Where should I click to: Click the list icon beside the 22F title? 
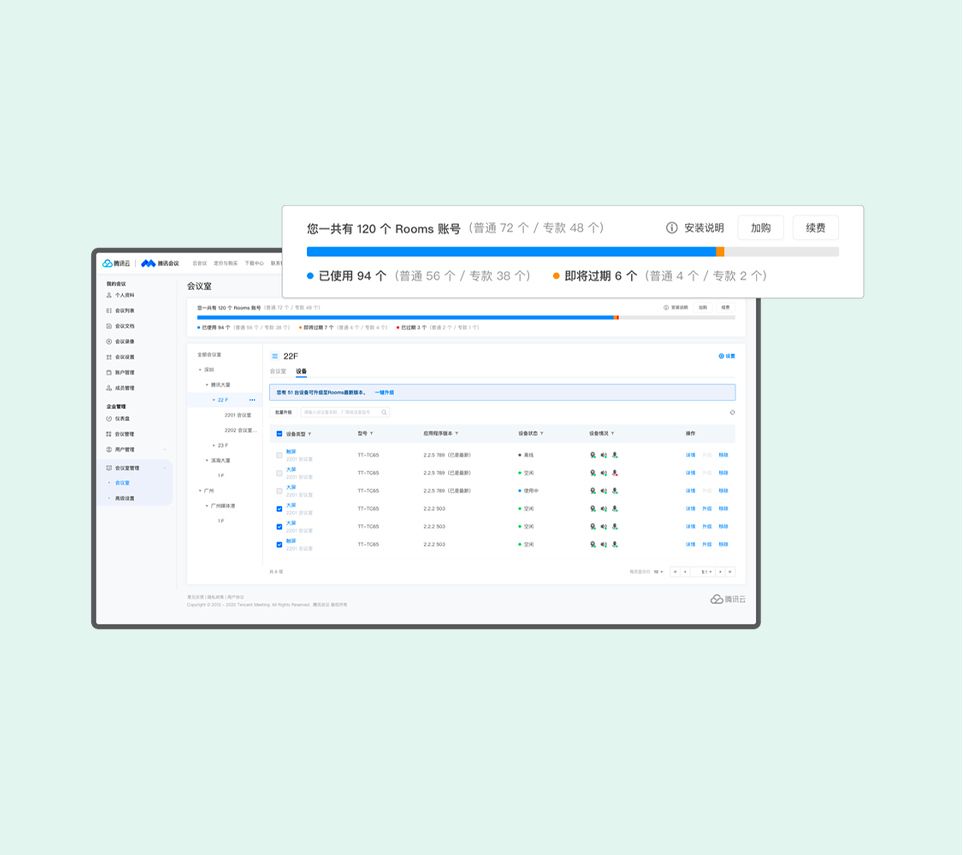[x=275, y=356]
